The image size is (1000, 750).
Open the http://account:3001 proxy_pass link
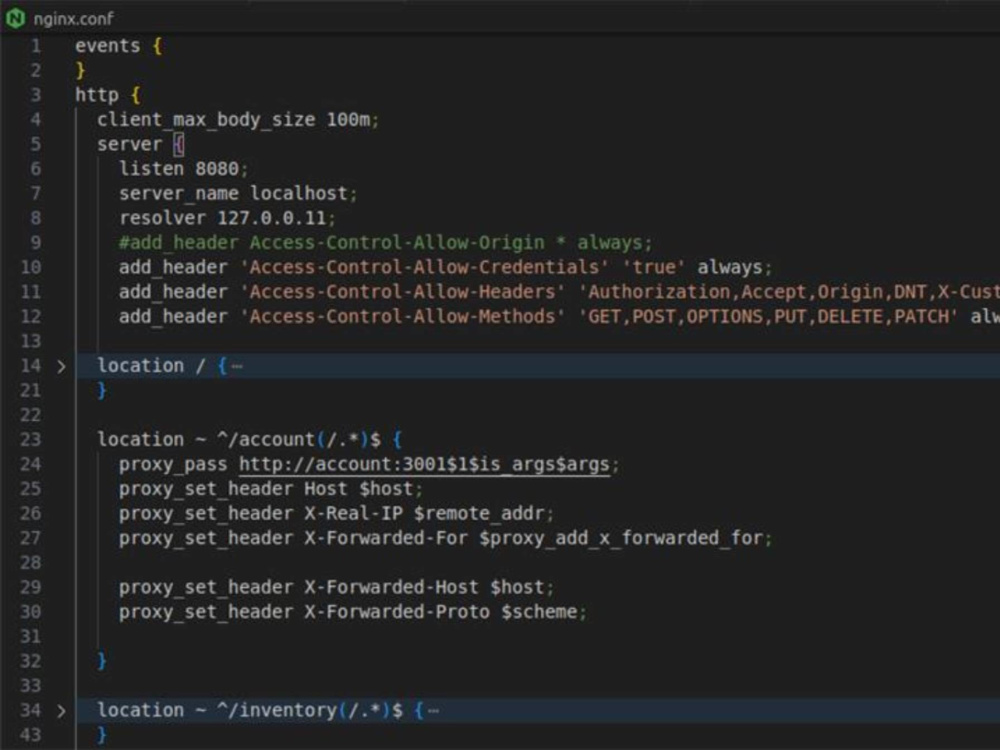(424, 464)
